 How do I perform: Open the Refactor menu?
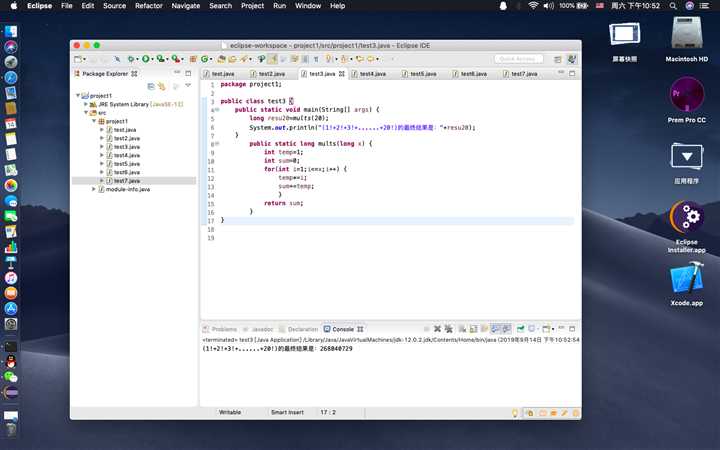pos(148,6)
